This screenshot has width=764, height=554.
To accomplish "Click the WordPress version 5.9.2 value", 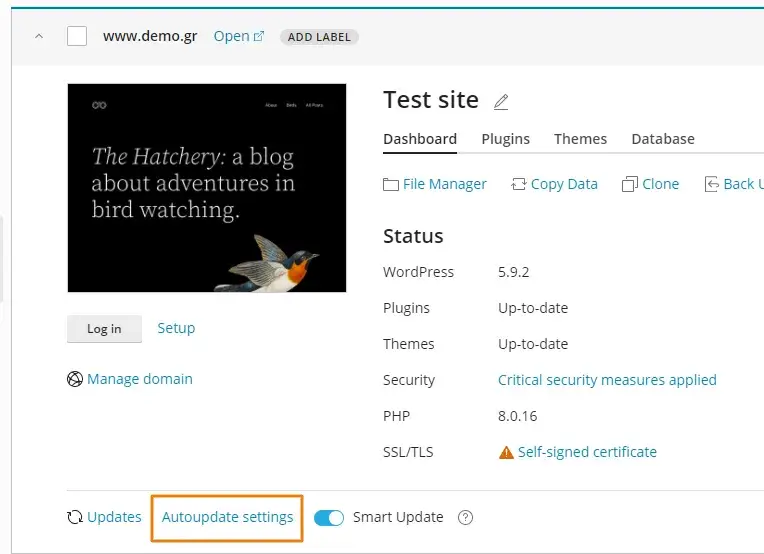I will 514,272.
